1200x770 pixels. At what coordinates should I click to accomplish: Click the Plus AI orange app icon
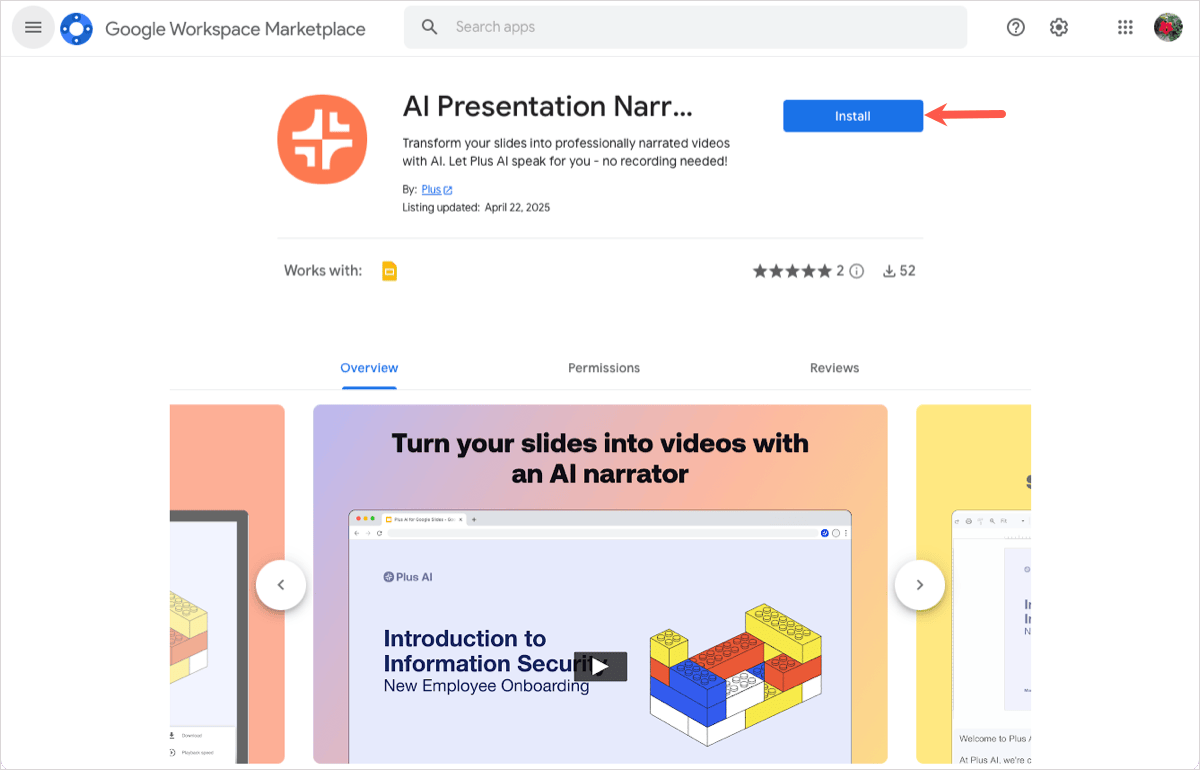click(322, 140)
